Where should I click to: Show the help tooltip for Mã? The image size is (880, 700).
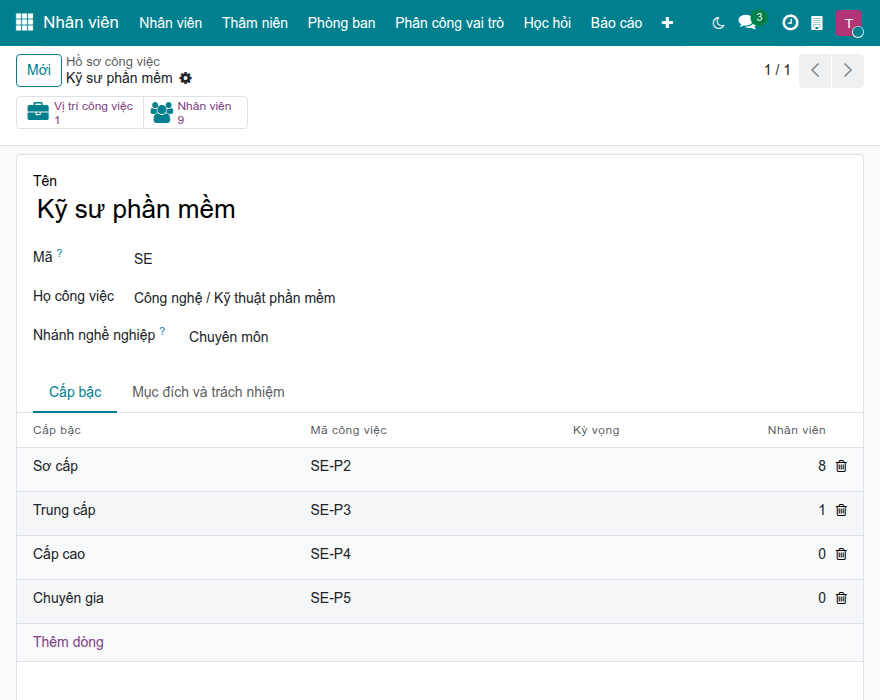(x=59, y=253)
